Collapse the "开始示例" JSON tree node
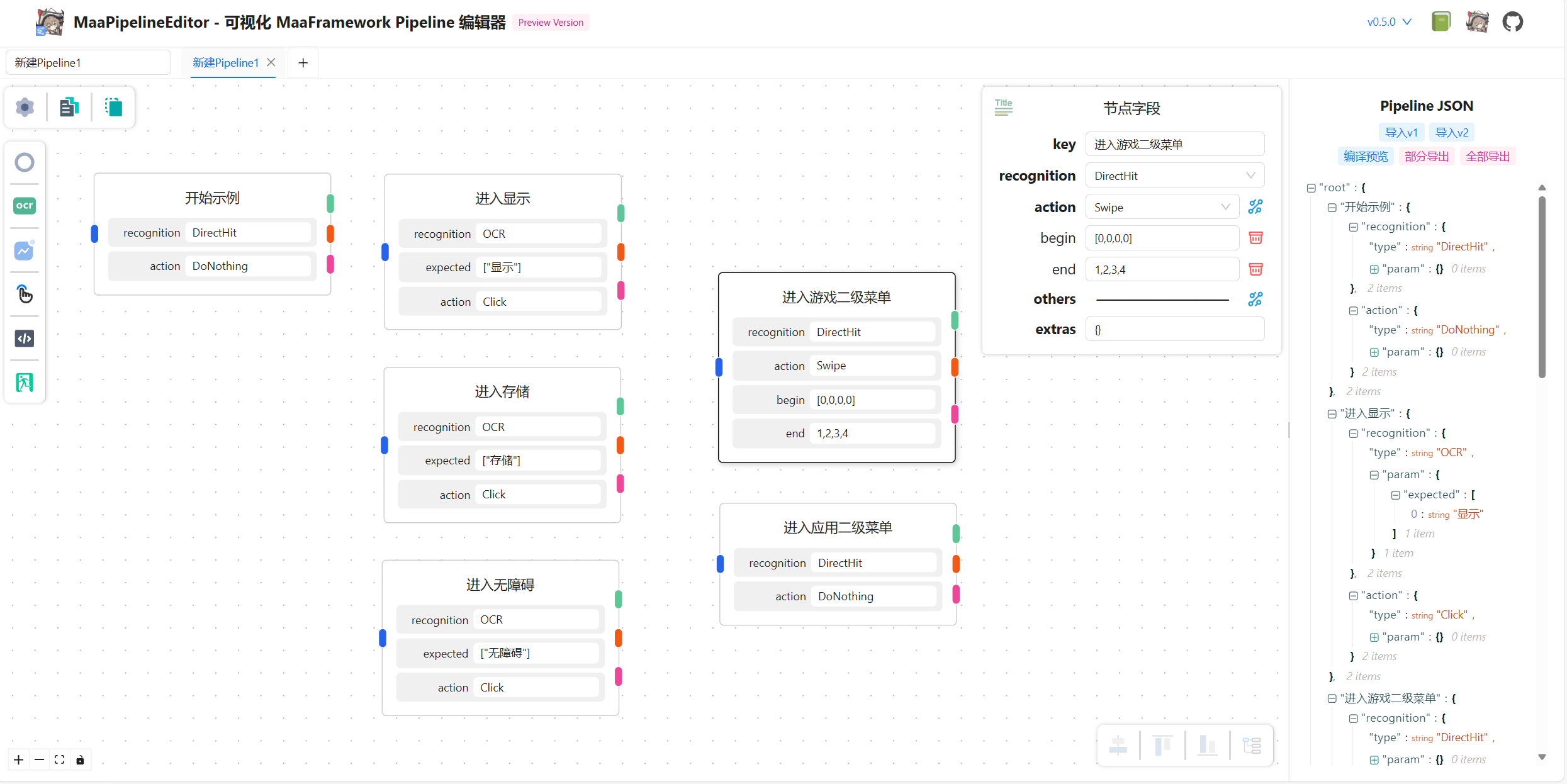This screenshot has height=784, width=1567. (1332, 207)
